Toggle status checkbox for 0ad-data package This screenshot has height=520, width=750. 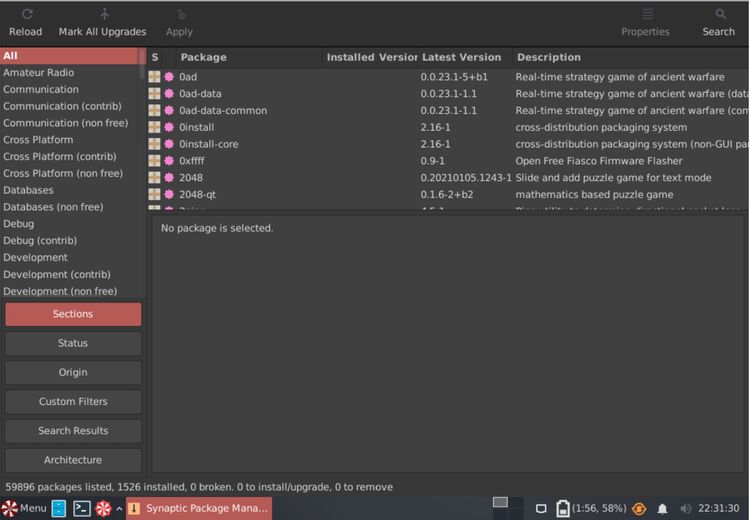point(154,93)
